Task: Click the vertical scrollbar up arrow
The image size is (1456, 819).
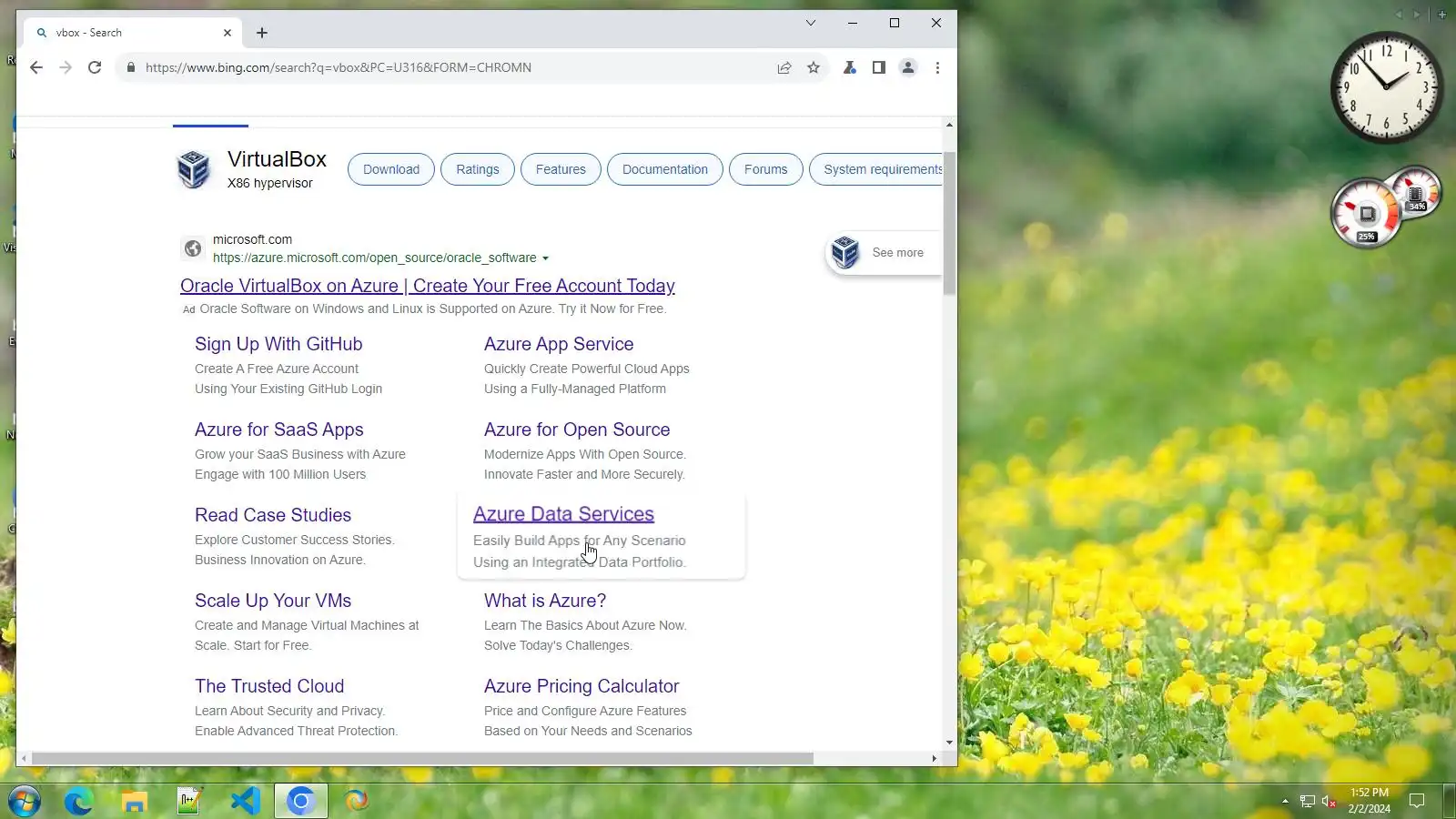Action: (x=949, y=125)
